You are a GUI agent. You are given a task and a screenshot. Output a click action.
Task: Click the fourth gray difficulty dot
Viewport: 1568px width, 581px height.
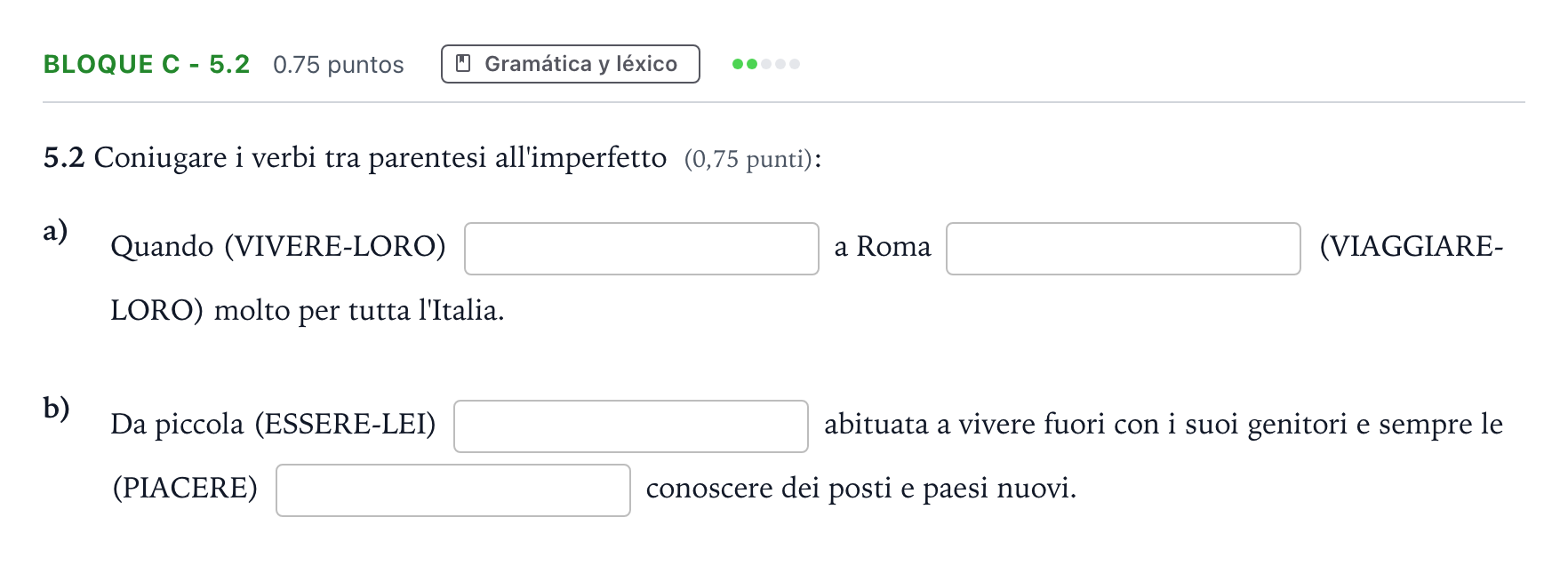tap(780, 64)
